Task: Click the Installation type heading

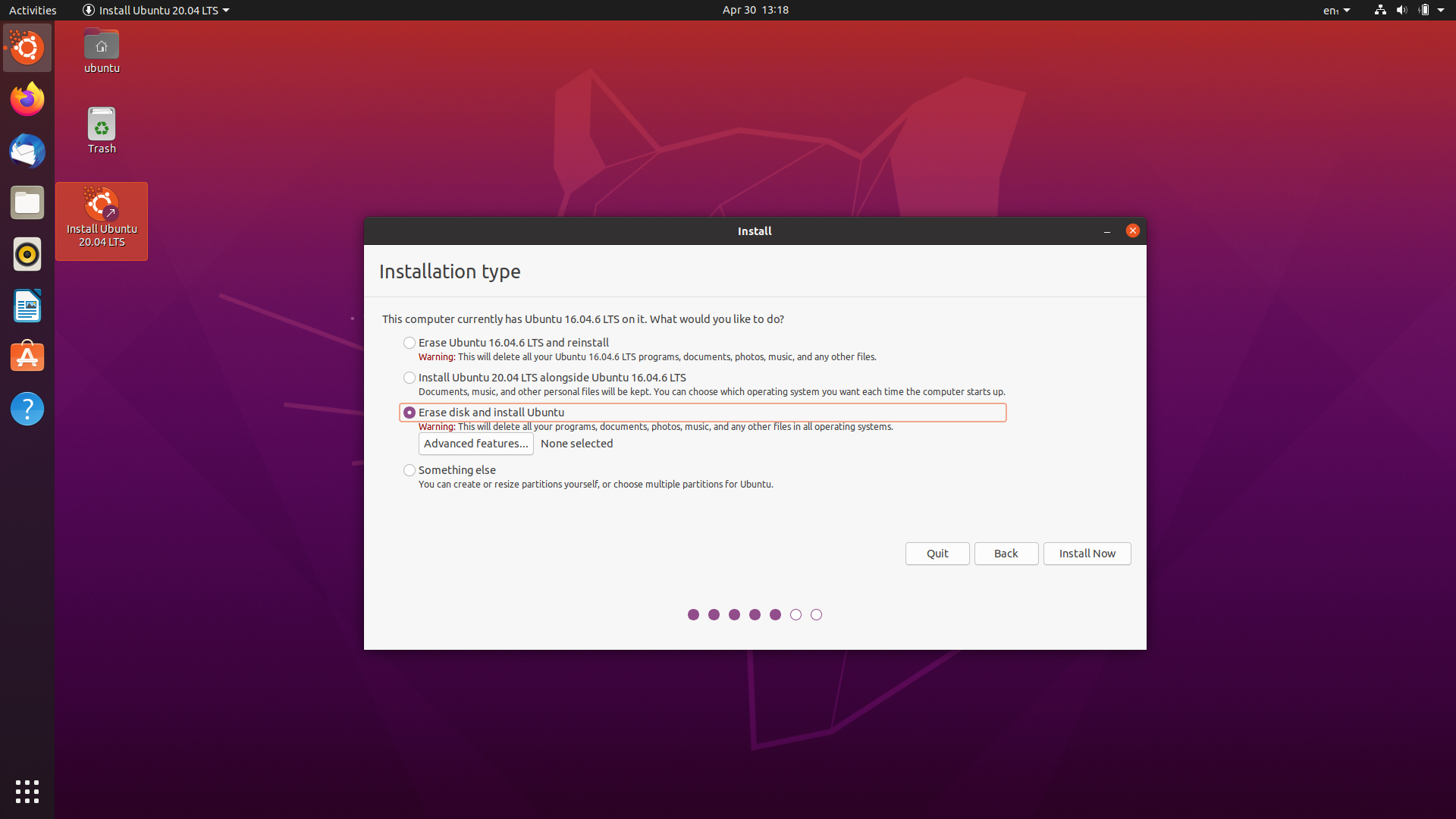Action: (x=450, y=271)
